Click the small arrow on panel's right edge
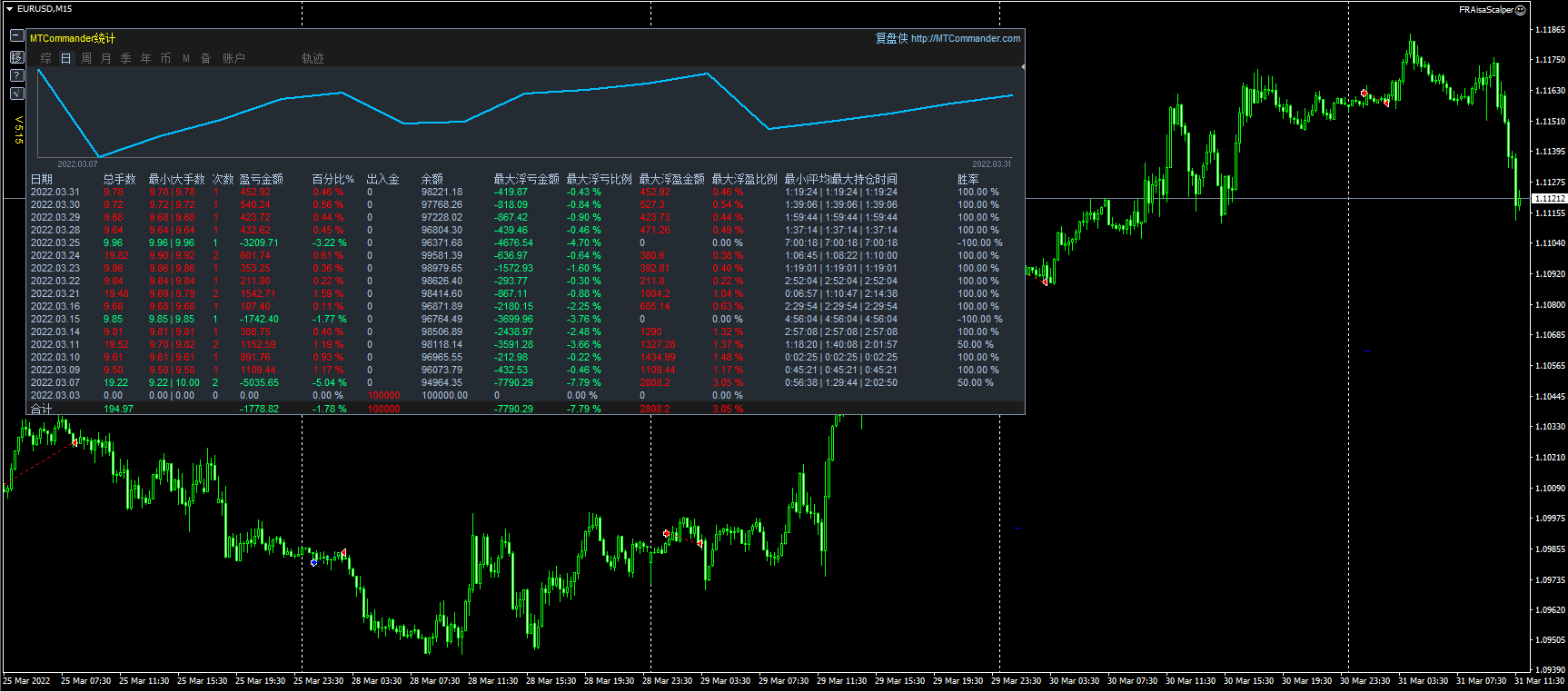Image resolution: width=1568 pixels, height=692 pixels. click(1023, 67)
